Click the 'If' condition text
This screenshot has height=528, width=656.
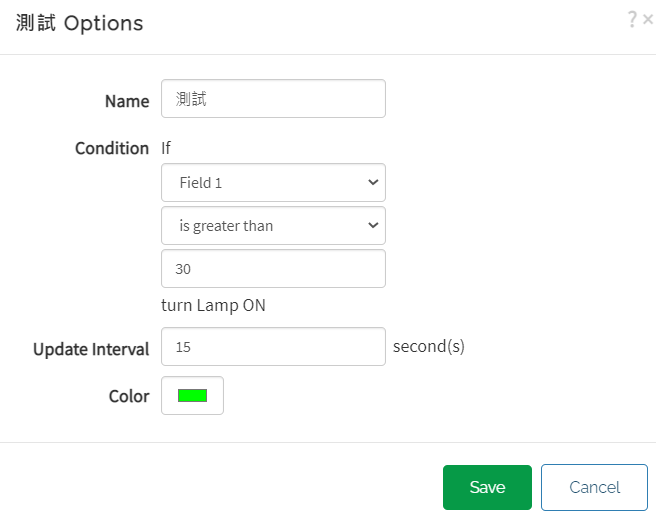coord(166,148)
